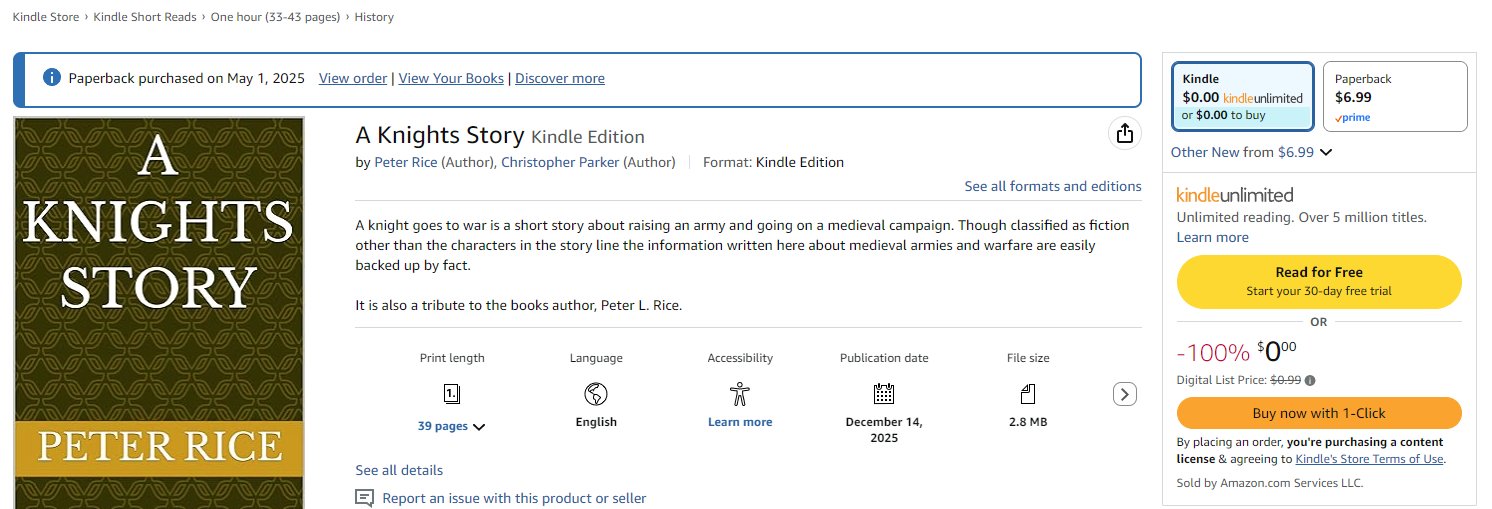1492x509 pixels.
Task: Click Buy now with 1-Click
Action: pyautogui.click(x=1319, y=413)
